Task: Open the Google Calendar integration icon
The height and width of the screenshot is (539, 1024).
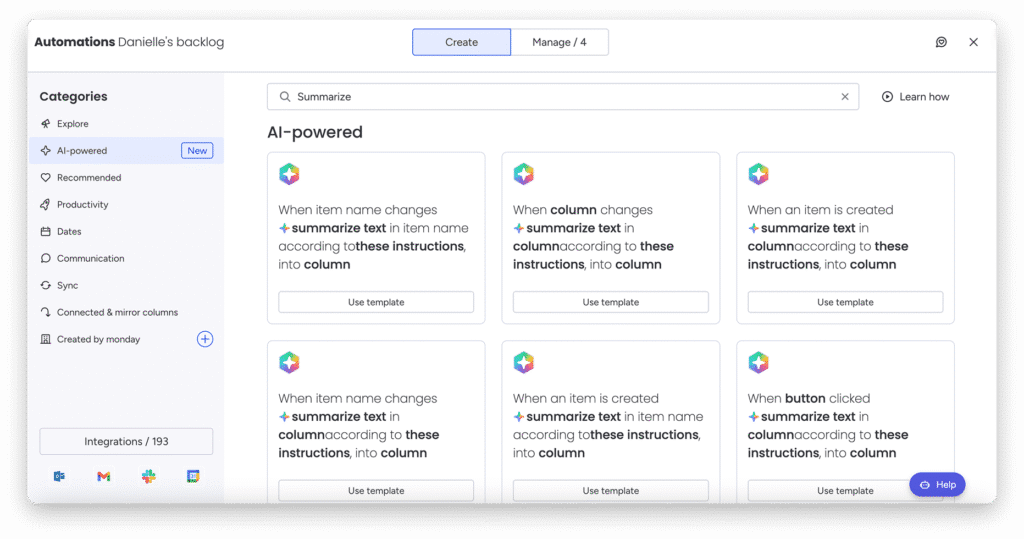Action: pyautogui.click(x=193, y=476)
